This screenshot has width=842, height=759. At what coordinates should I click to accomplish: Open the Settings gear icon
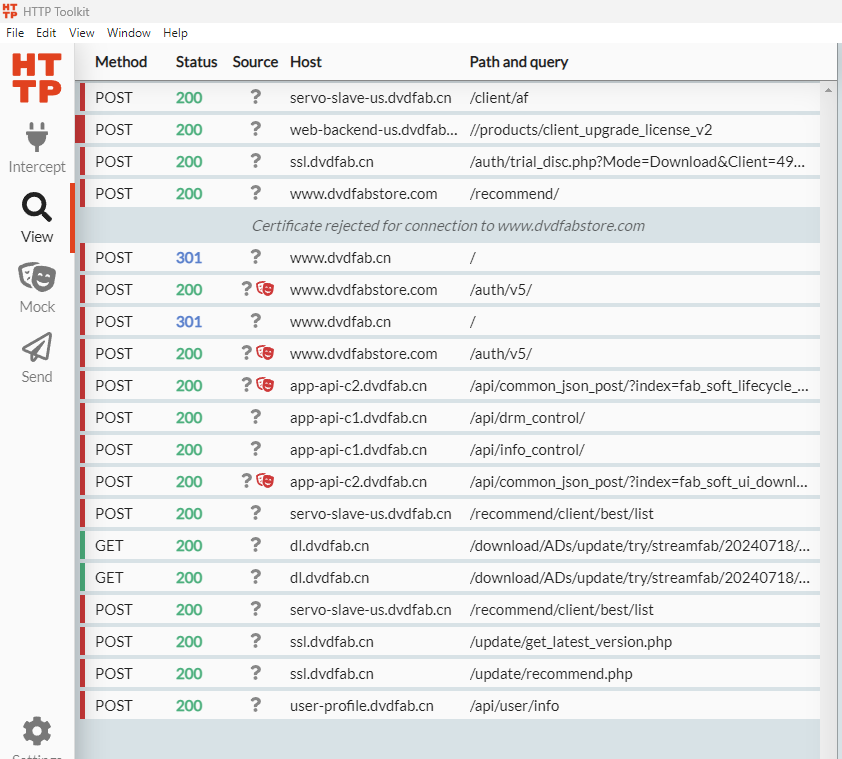(37, 732)
